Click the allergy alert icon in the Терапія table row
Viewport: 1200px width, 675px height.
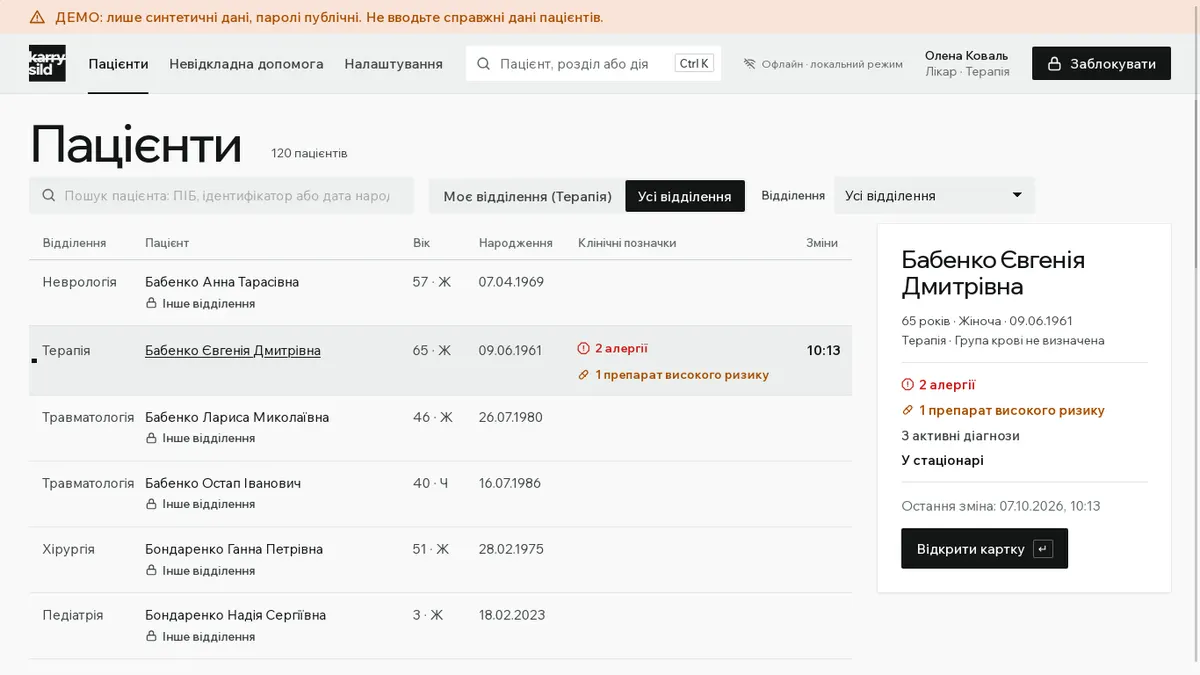point(584,349)
